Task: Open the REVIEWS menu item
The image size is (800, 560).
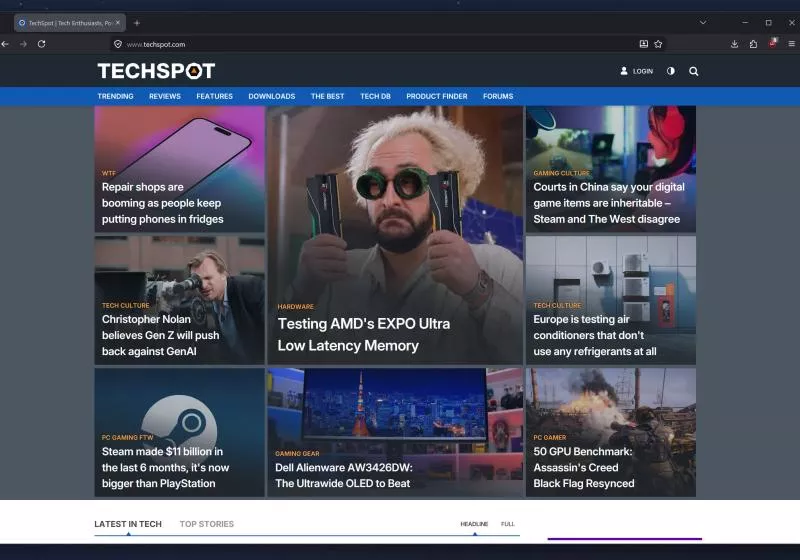Action: [165, 96]
